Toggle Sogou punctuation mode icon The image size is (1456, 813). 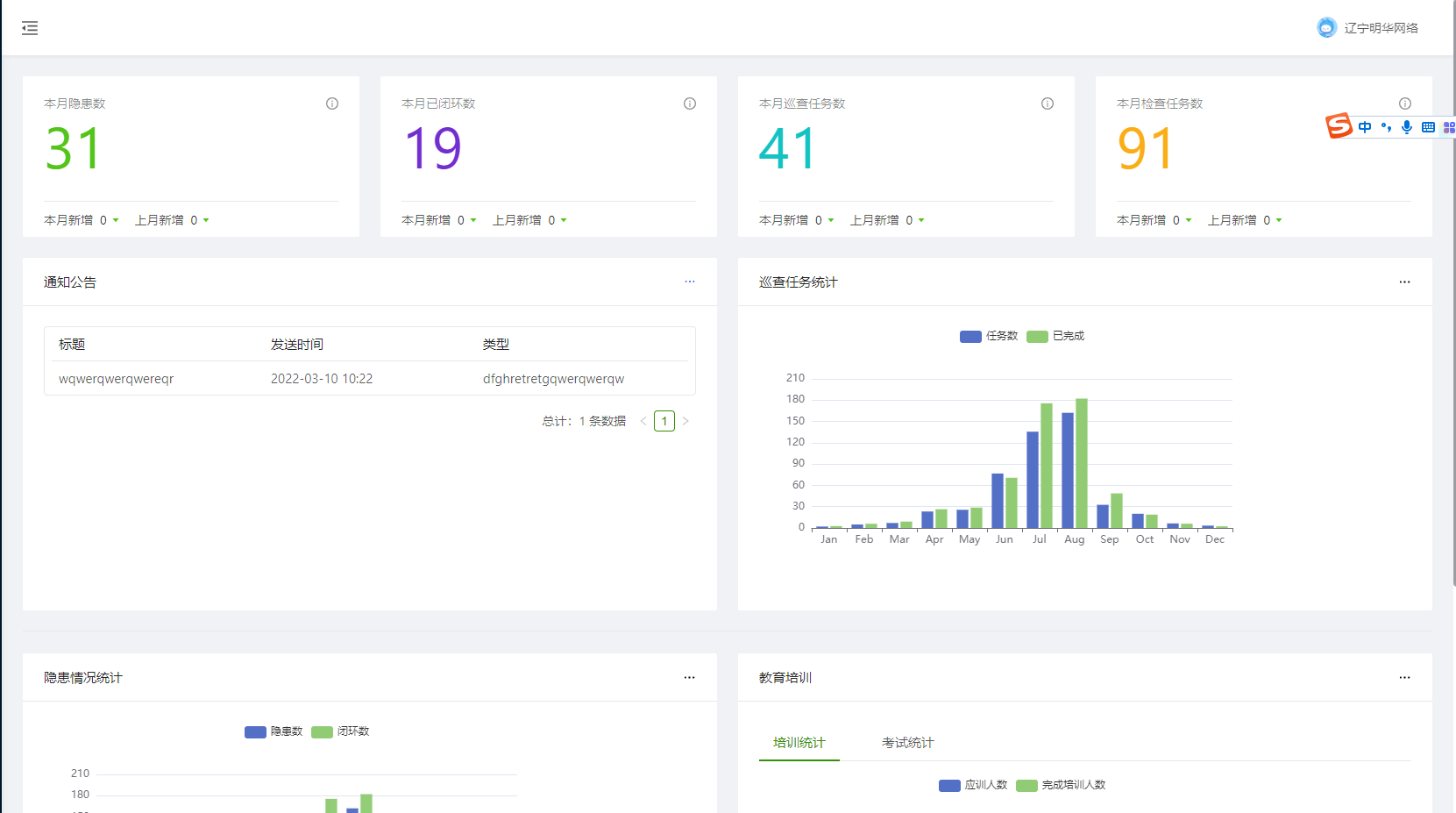click(1386, 127)
